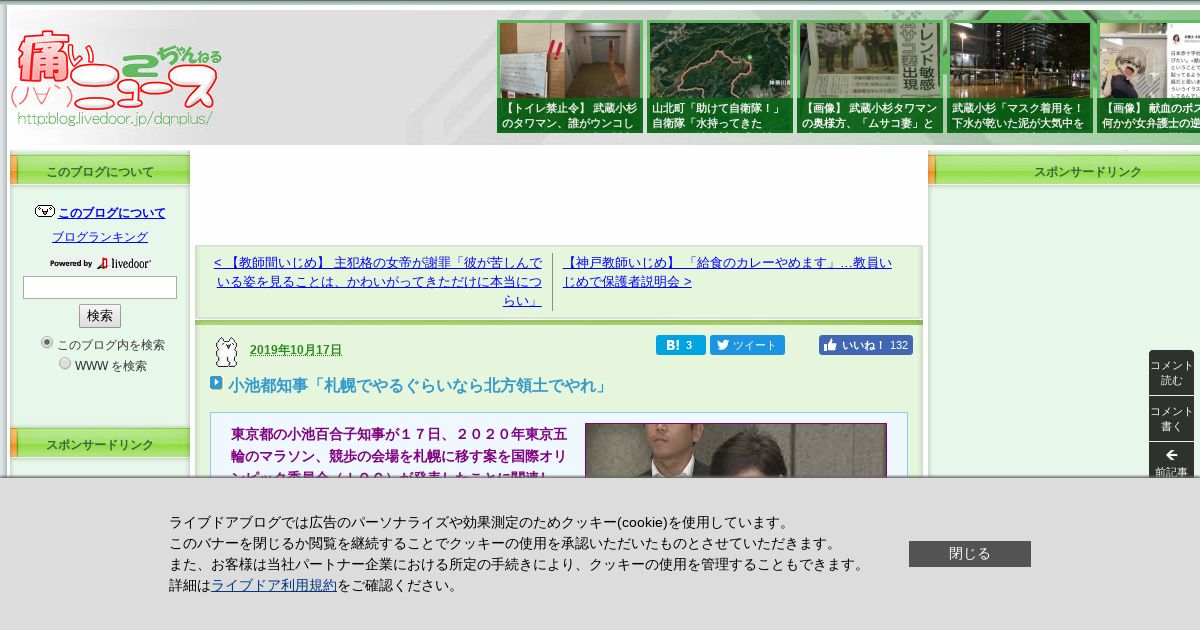Viewport: 1200px width, 630px height.
Task: Open the article title 小池都知事「札幌でやるぐらいなら…」
Action: [x=419, y=385]
